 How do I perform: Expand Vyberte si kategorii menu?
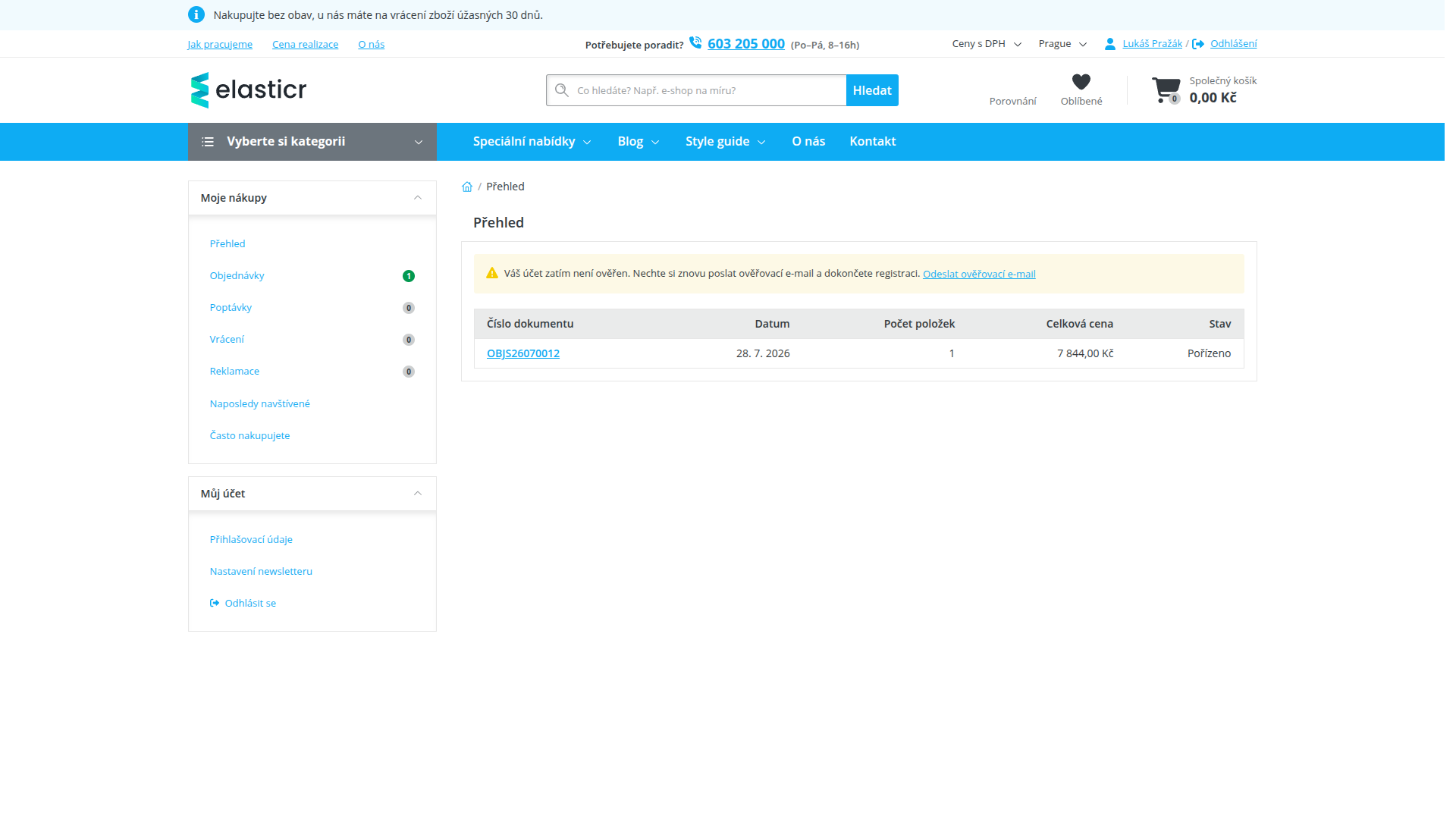(x=312, y=142)
